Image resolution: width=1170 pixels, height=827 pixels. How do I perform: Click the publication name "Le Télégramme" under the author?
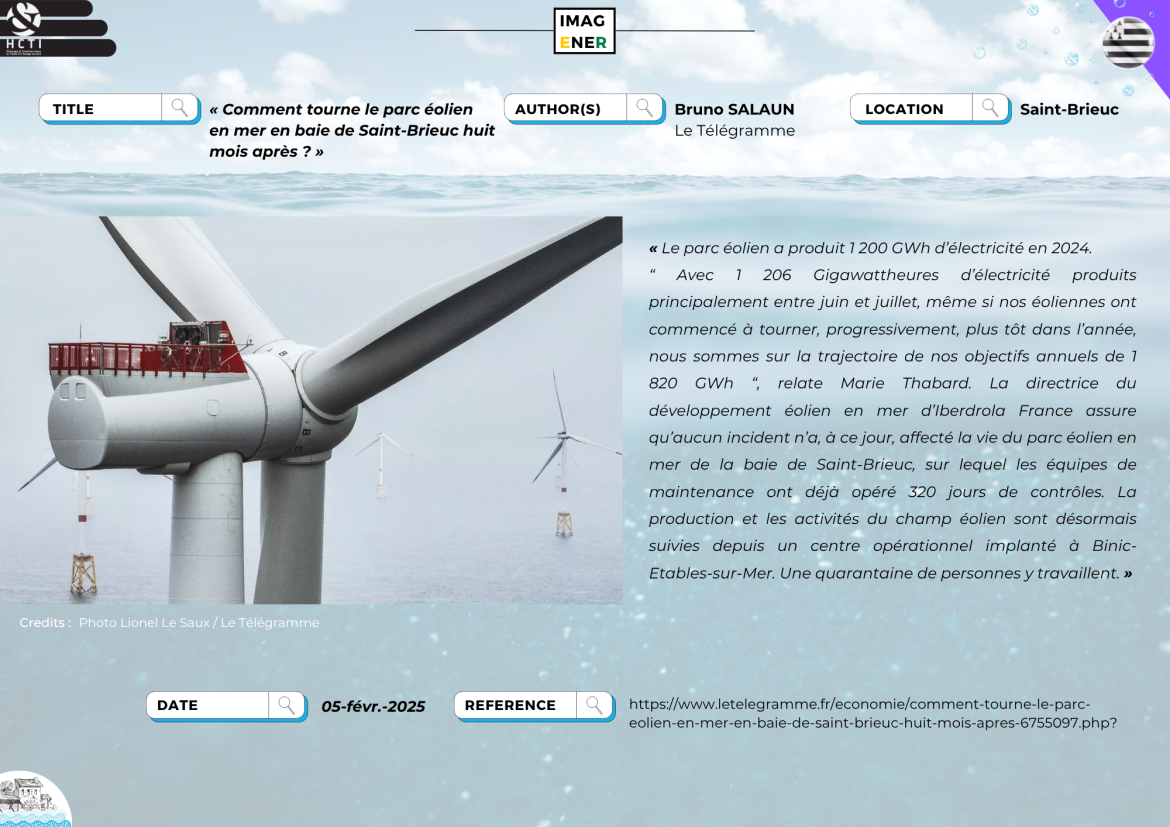pyautogui.click(x=734, y=131)
